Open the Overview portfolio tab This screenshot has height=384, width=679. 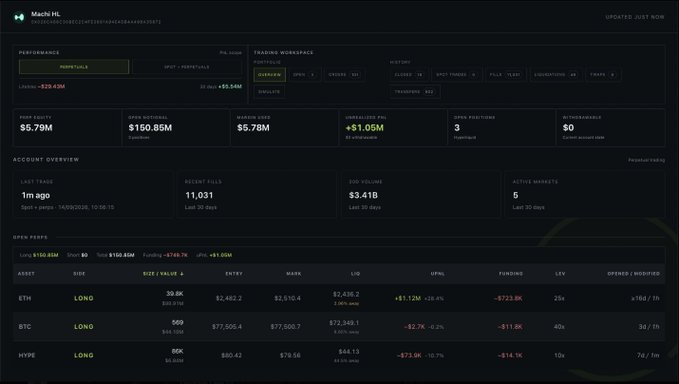269,74
